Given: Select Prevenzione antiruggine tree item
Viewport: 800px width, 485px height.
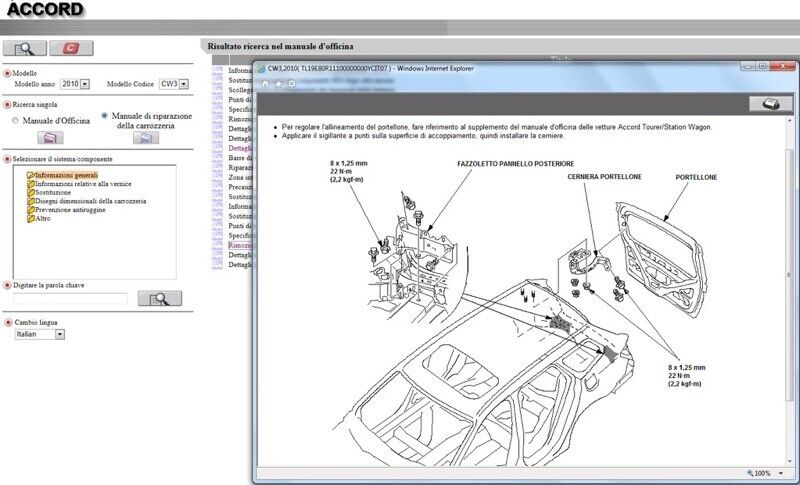Looking at the screenshot, I should point(70,210).
